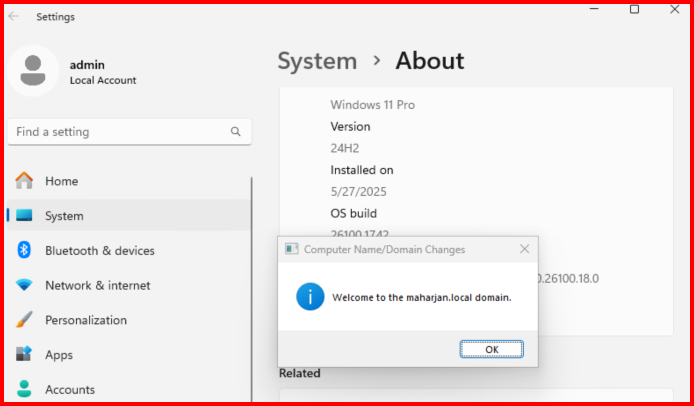
Task: Open Apps settings
Action: click(128, 355)
